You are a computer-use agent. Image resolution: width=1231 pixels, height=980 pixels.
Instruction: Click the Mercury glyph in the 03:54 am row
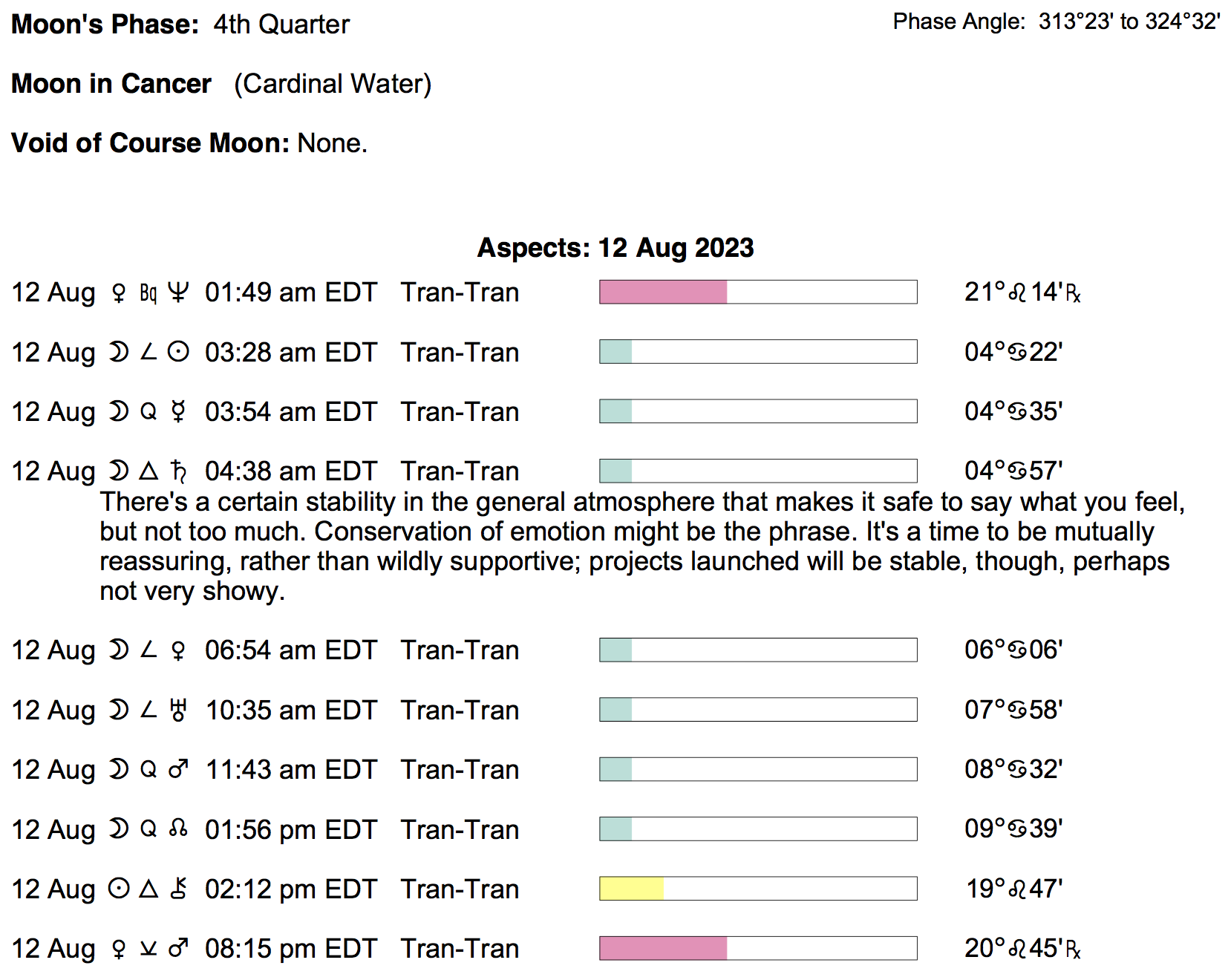[x=178, y=412]
